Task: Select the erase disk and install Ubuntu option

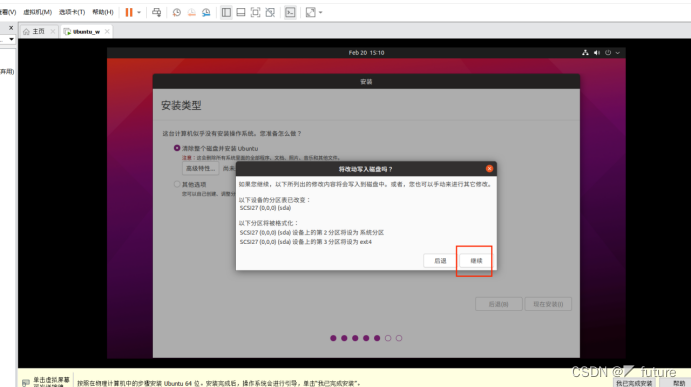Action: point(177,148)
